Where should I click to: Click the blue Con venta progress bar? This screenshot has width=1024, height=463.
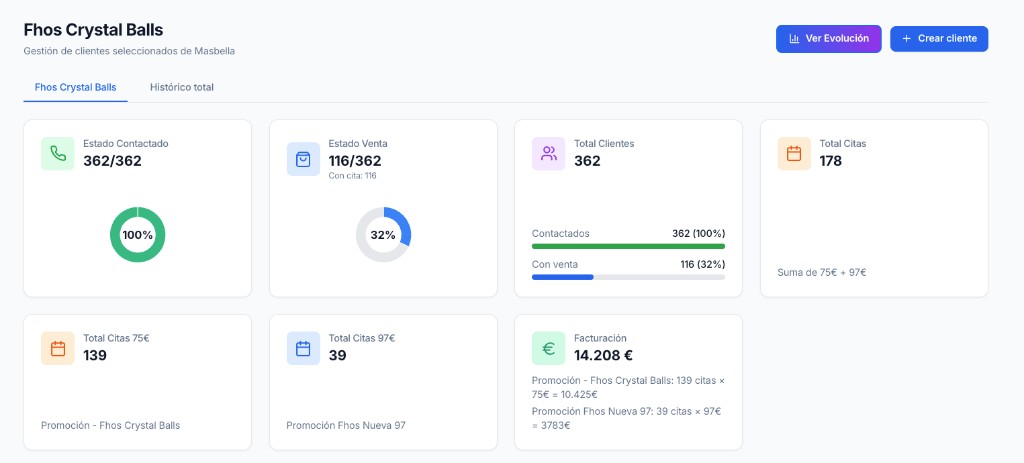pos(562,277)
